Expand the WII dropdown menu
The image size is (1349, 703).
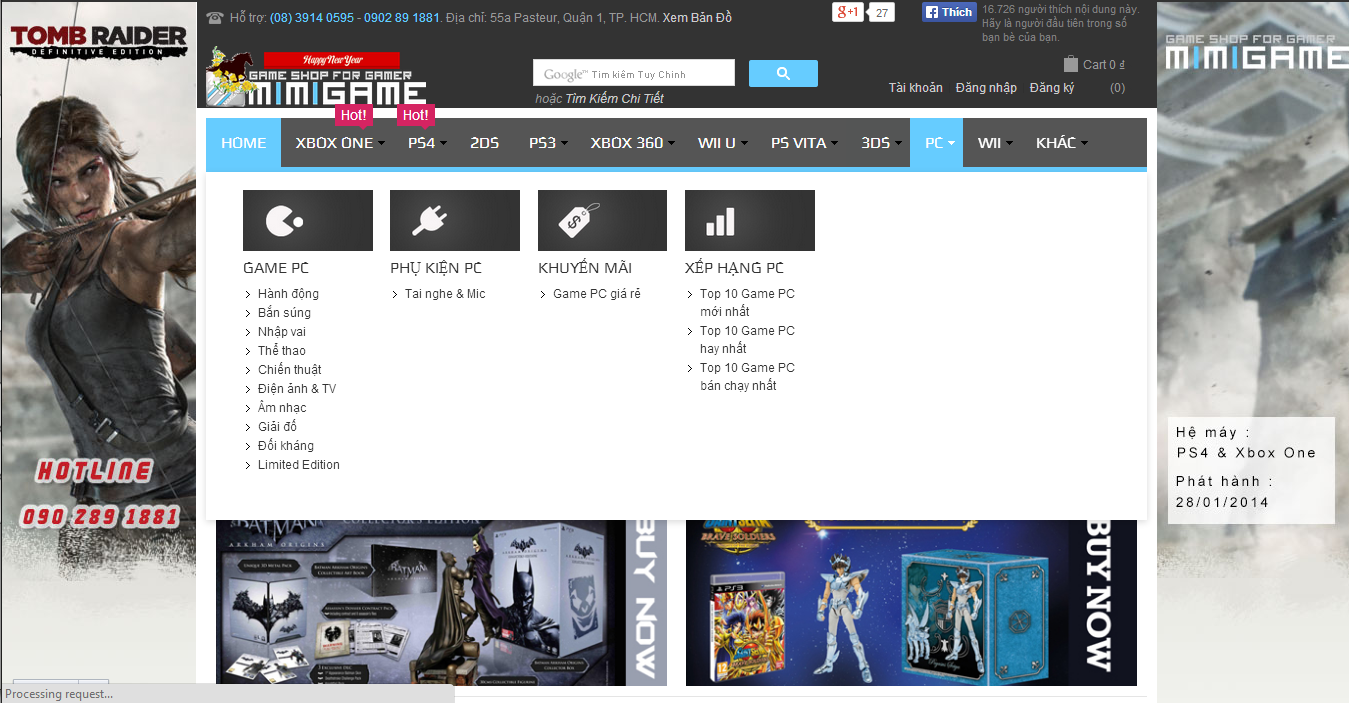point(995,143)
